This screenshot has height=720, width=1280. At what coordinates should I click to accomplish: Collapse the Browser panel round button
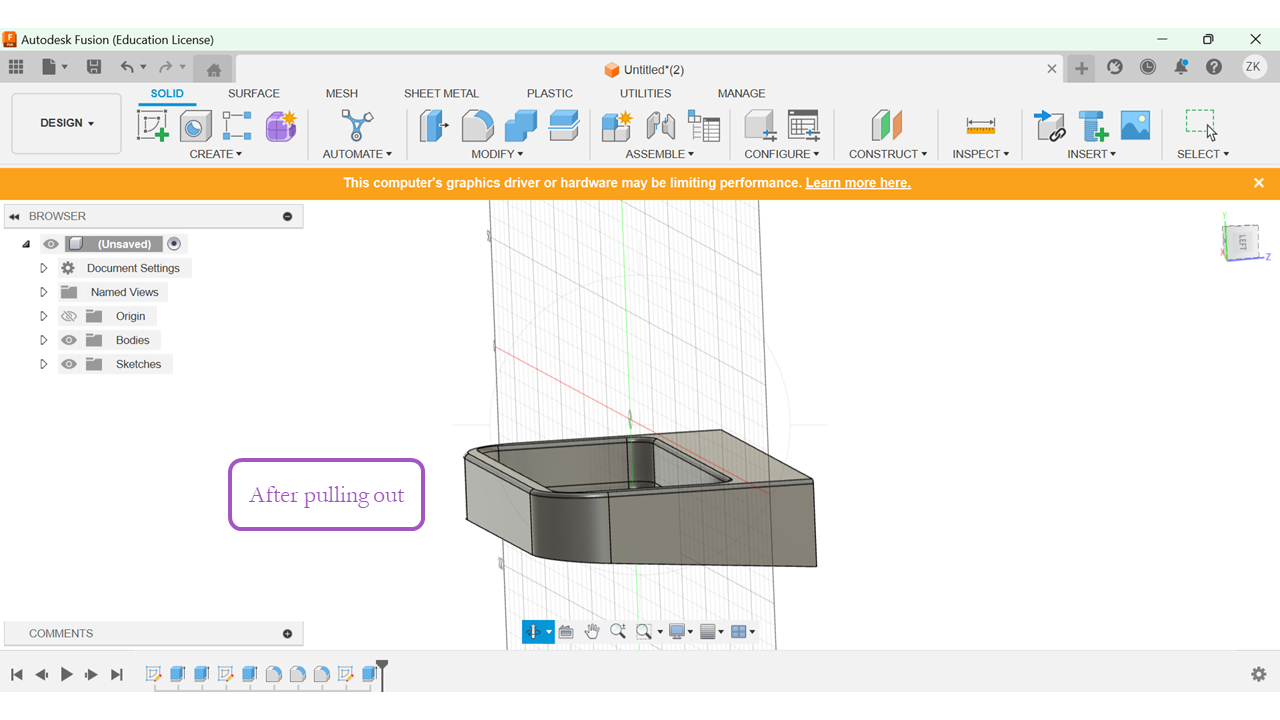[x=288, y=216]
